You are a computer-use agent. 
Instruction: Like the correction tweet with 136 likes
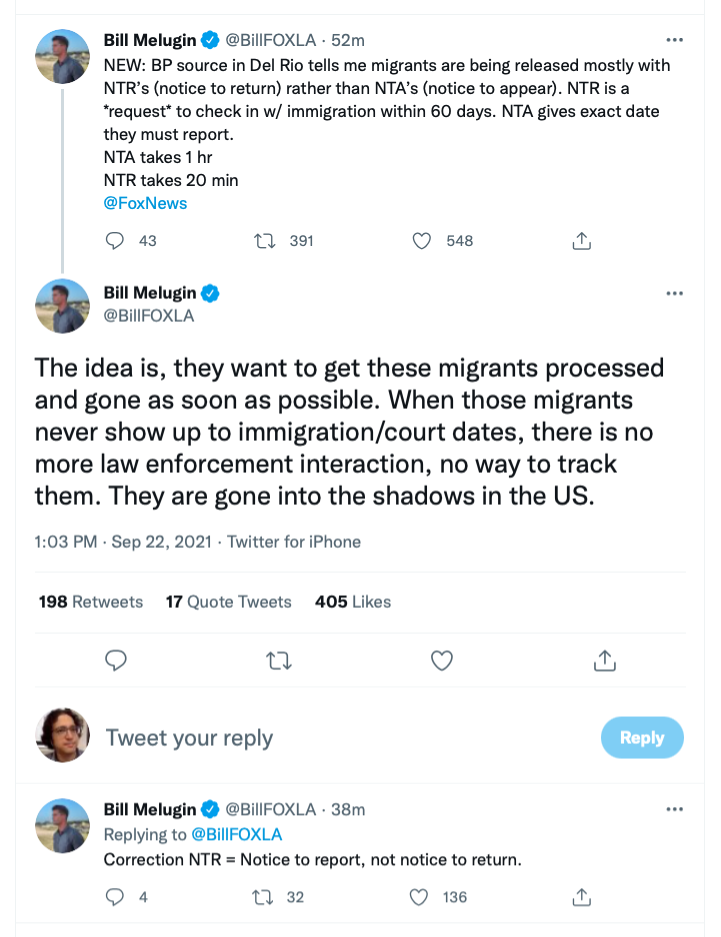(423, 897)
